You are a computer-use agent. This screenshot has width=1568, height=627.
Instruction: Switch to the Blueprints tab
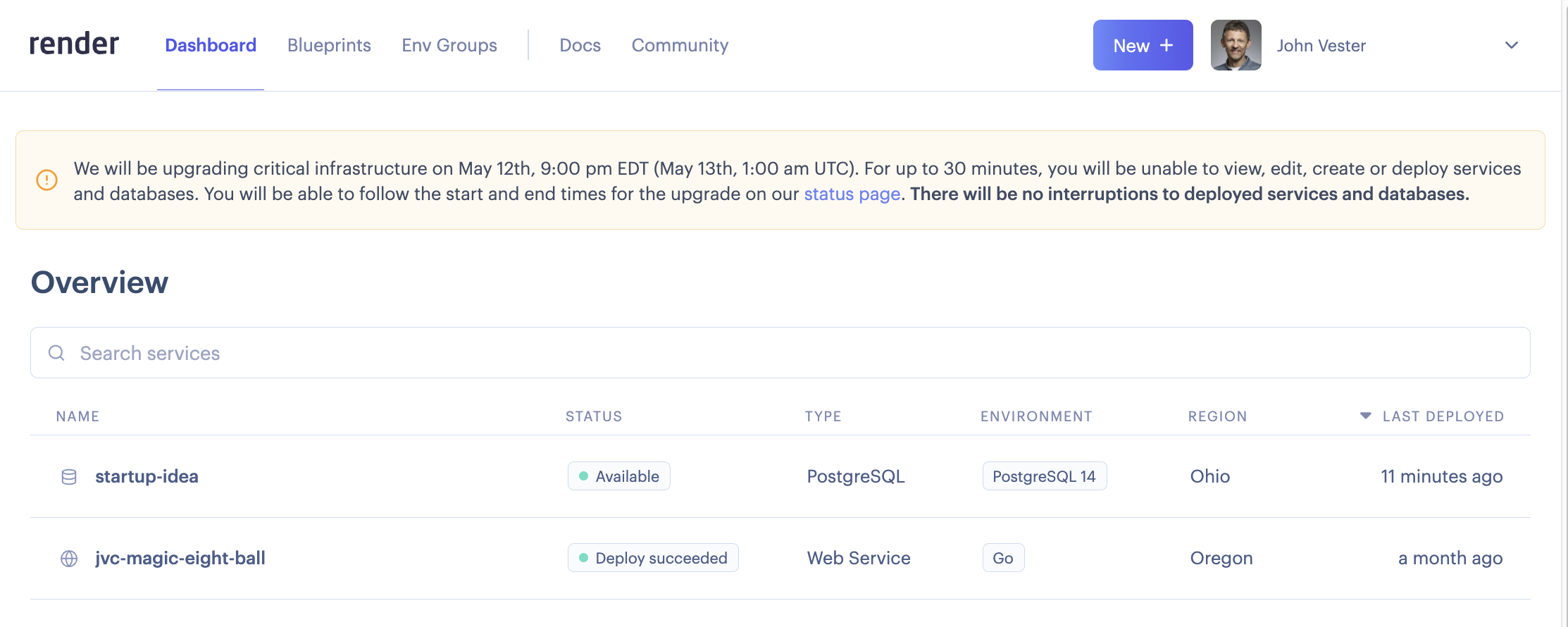point(329,45)
